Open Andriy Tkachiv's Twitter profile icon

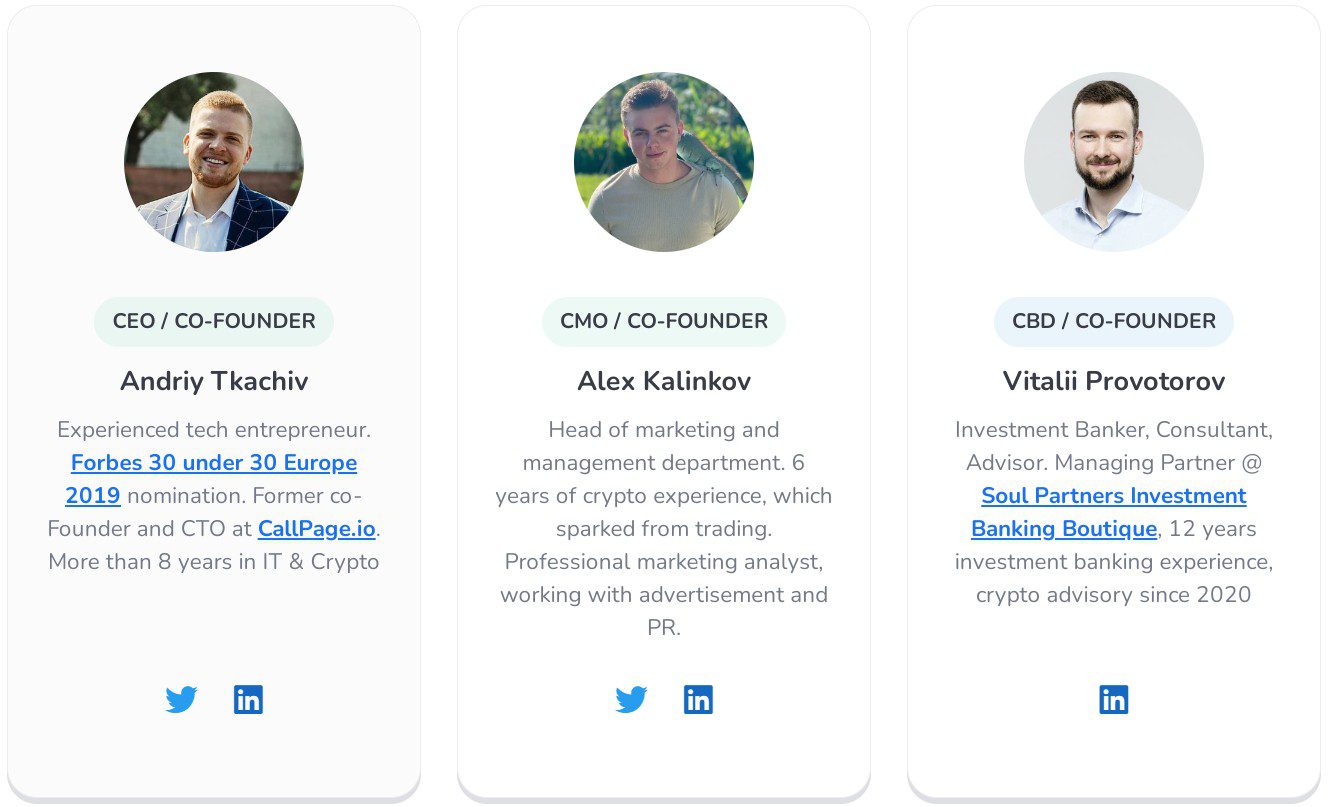181,699
